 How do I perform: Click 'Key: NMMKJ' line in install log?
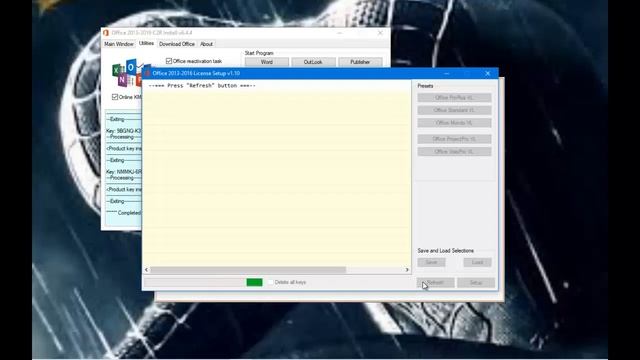click(124, 172)
